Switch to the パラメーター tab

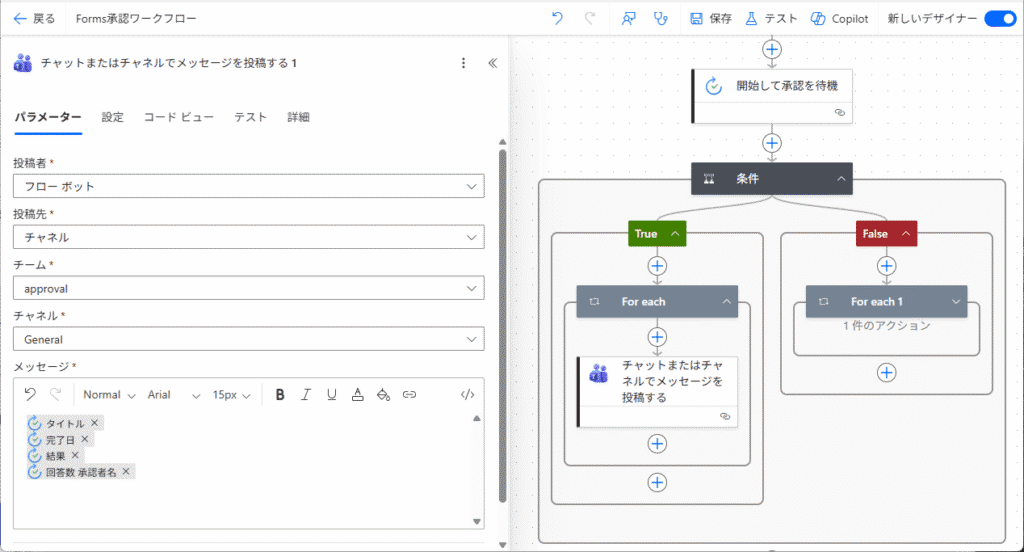pyautogui.click(x=48, y=117)
